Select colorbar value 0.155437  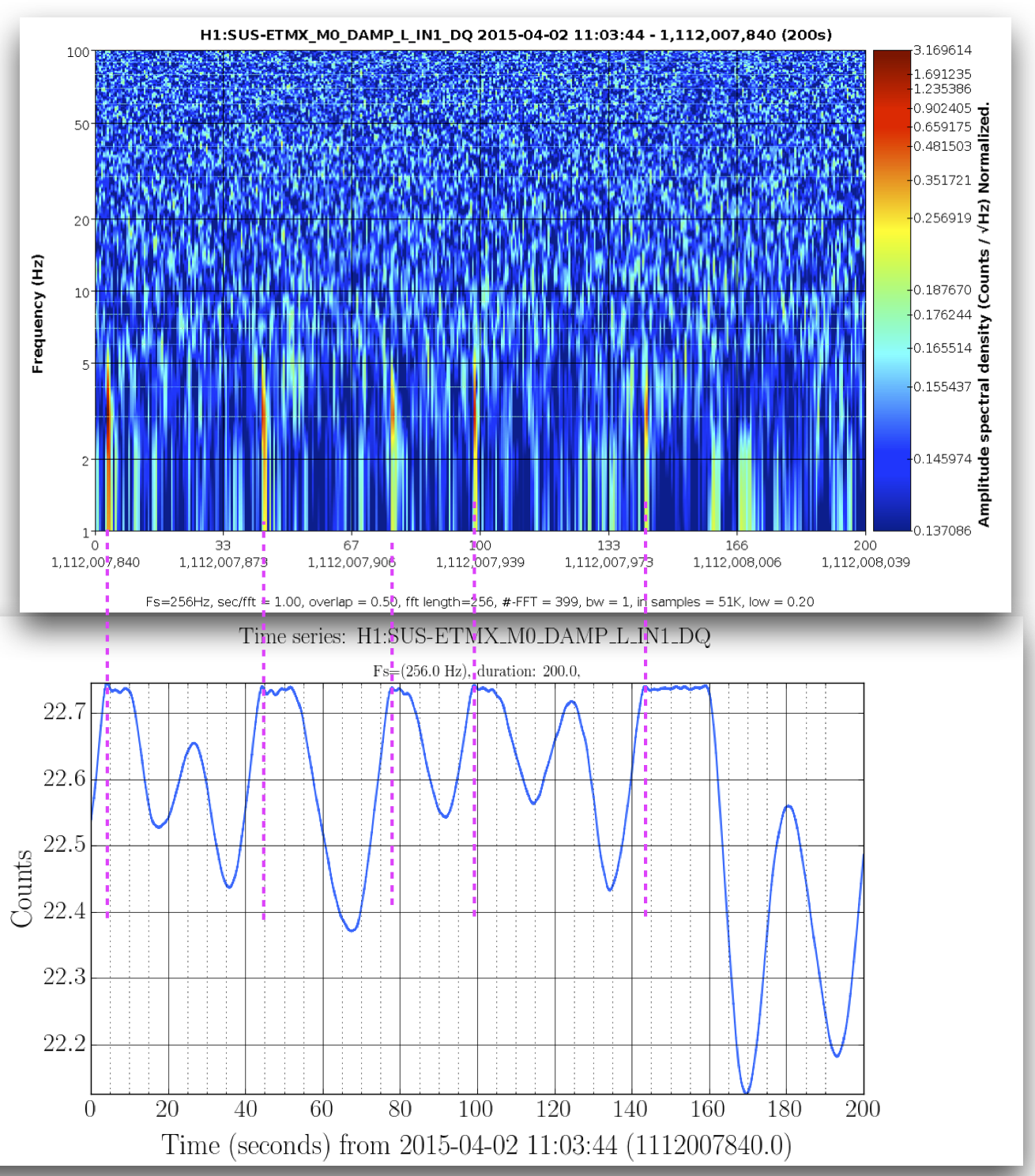[x=943, y=386]
